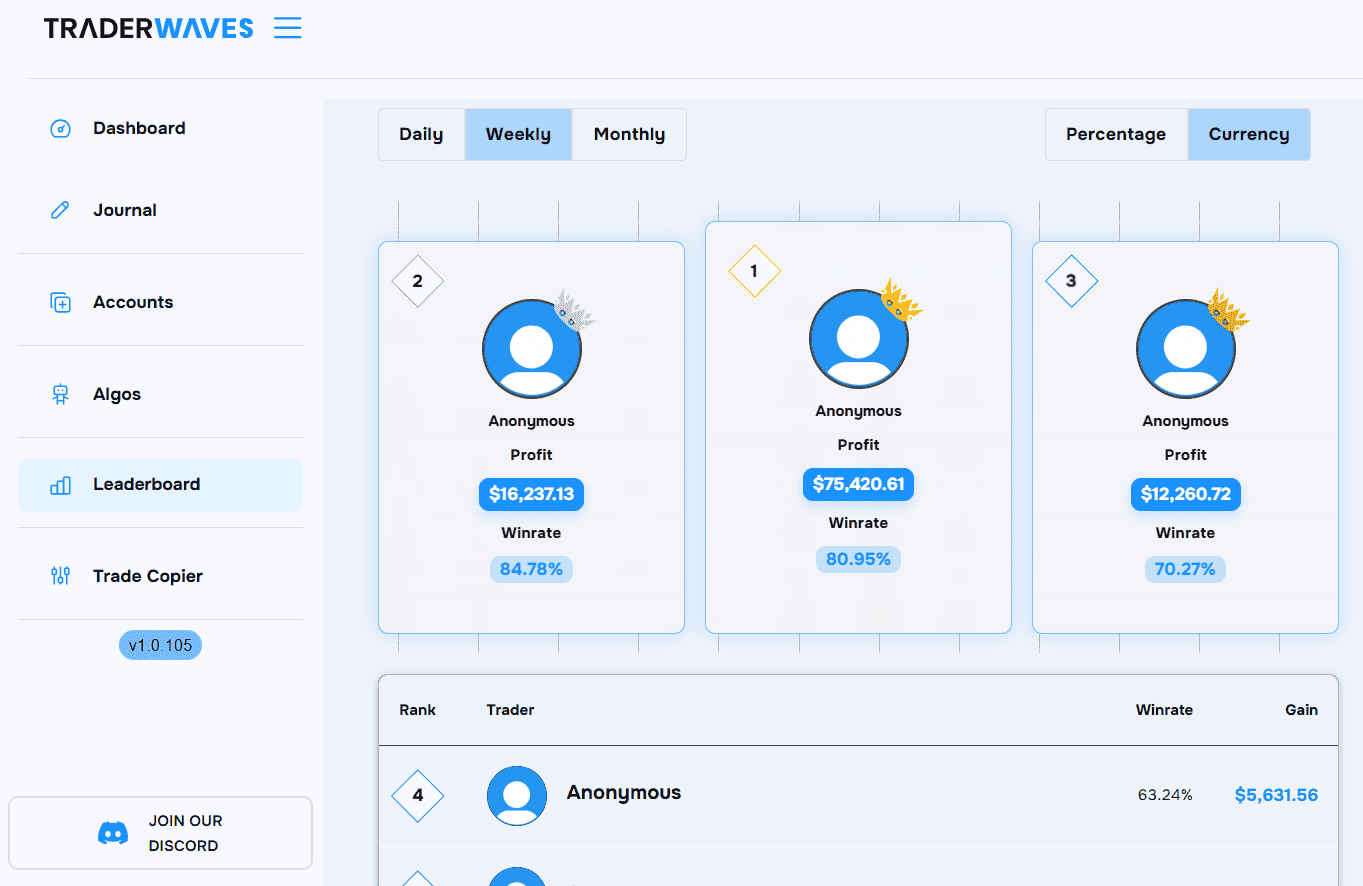1363x886 pixels.
Task: Click the Dashboard sidebar icon
Action: click(59, 128)
